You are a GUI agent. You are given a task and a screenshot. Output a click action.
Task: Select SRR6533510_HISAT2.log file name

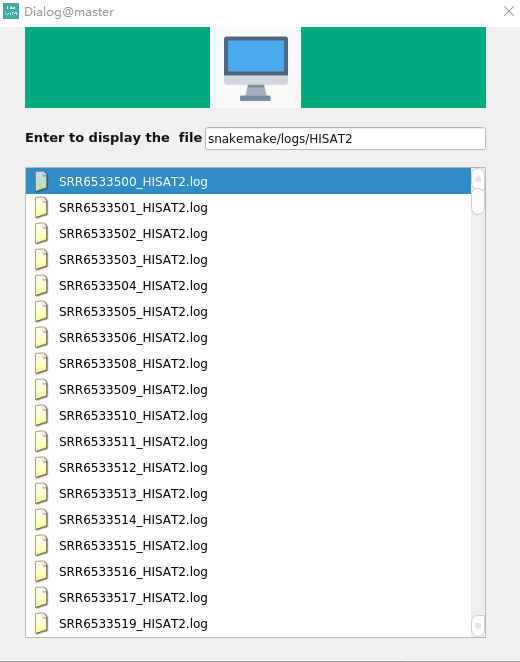click(133, 416)
